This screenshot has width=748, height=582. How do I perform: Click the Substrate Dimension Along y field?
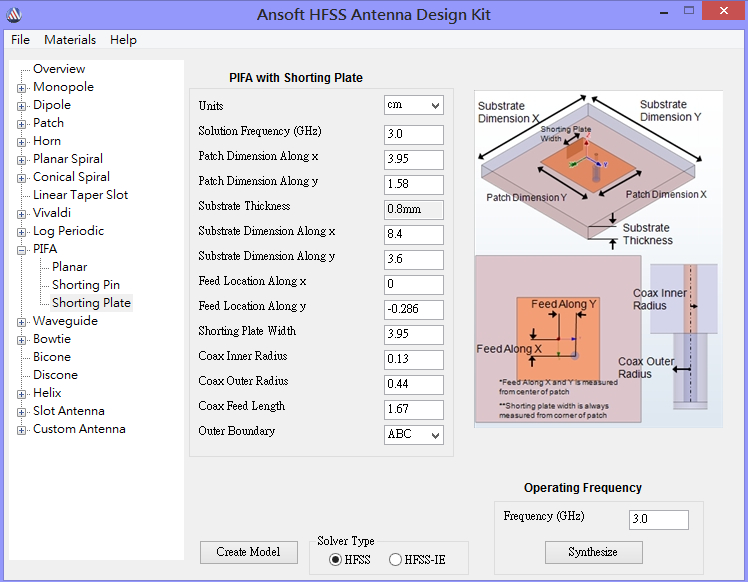pyautogui.click(x=414, y=260)
